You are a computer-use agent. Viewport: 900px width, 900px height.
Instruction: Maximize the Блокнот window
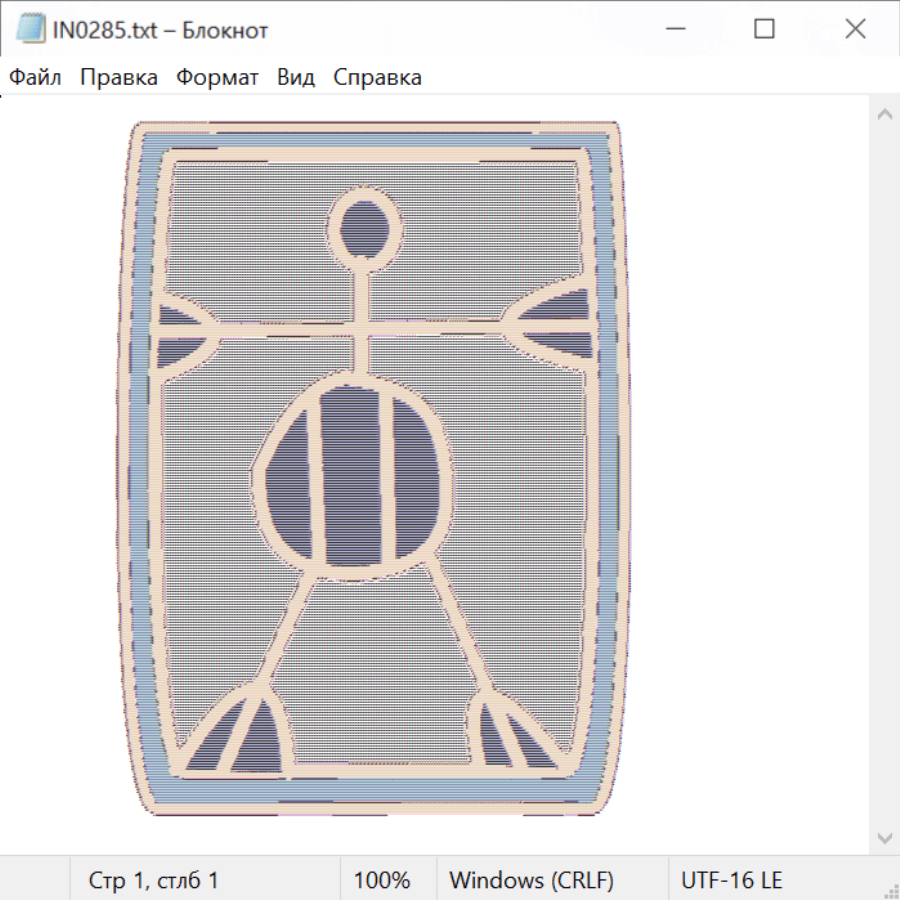tap(764, 30)
